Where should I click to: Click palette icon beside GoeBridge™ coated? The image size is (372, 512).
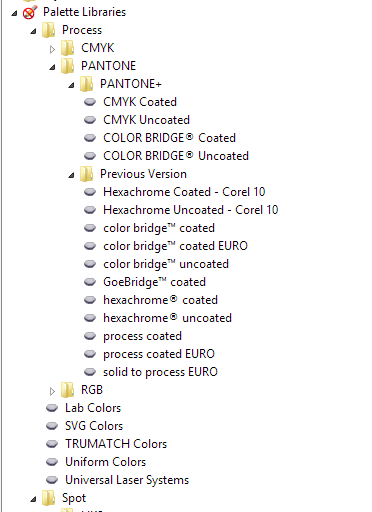click(90, 282)
